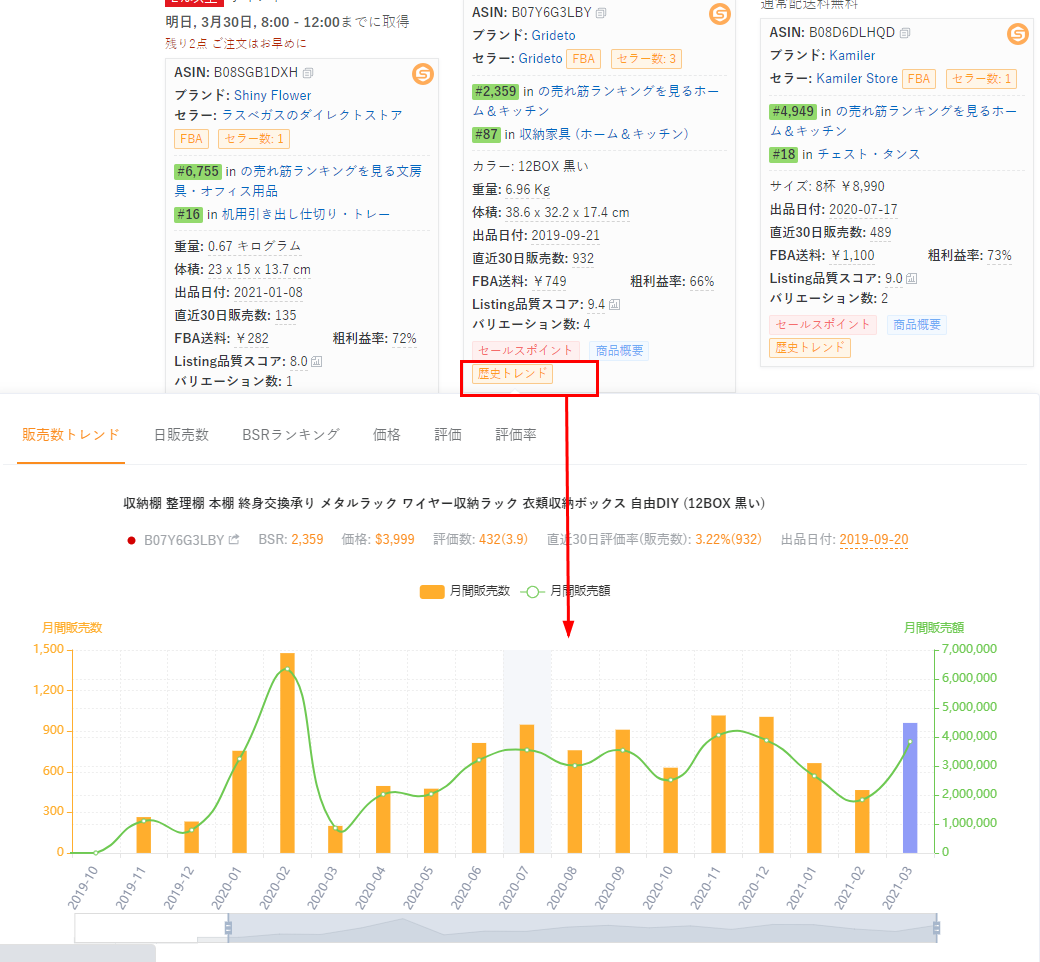This screenshot has height=962, width=1040.
Task: Switch to the 販売数トレンド tab
Action: coord(70,435)
